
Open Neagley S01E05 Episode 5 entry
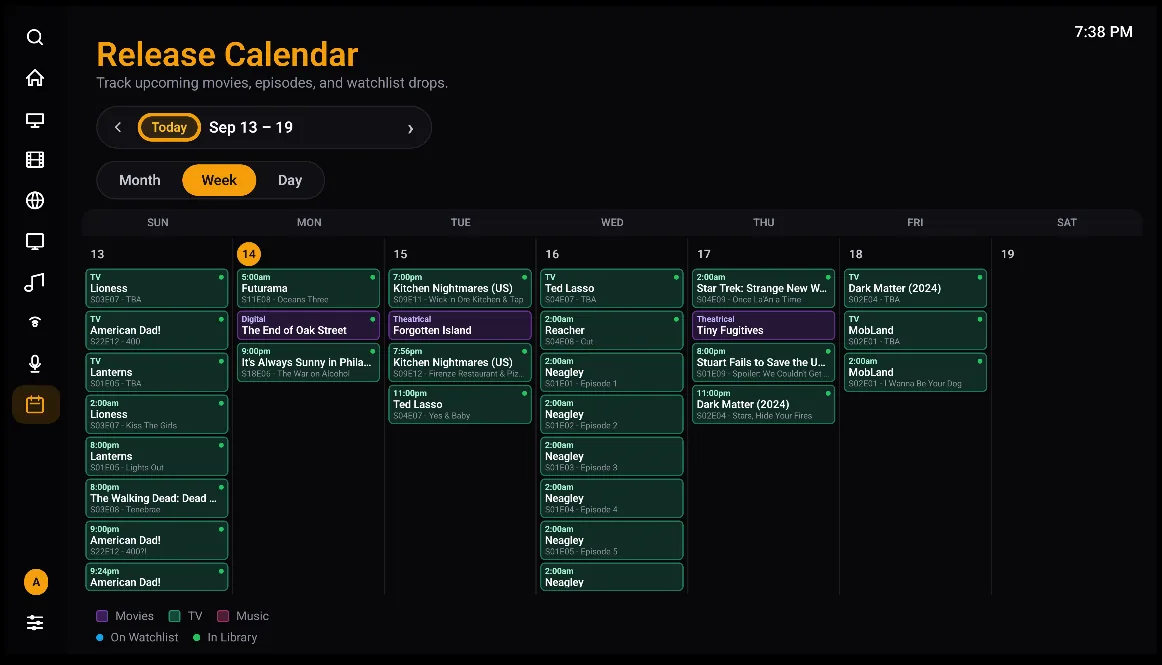[x=611, y=540]
